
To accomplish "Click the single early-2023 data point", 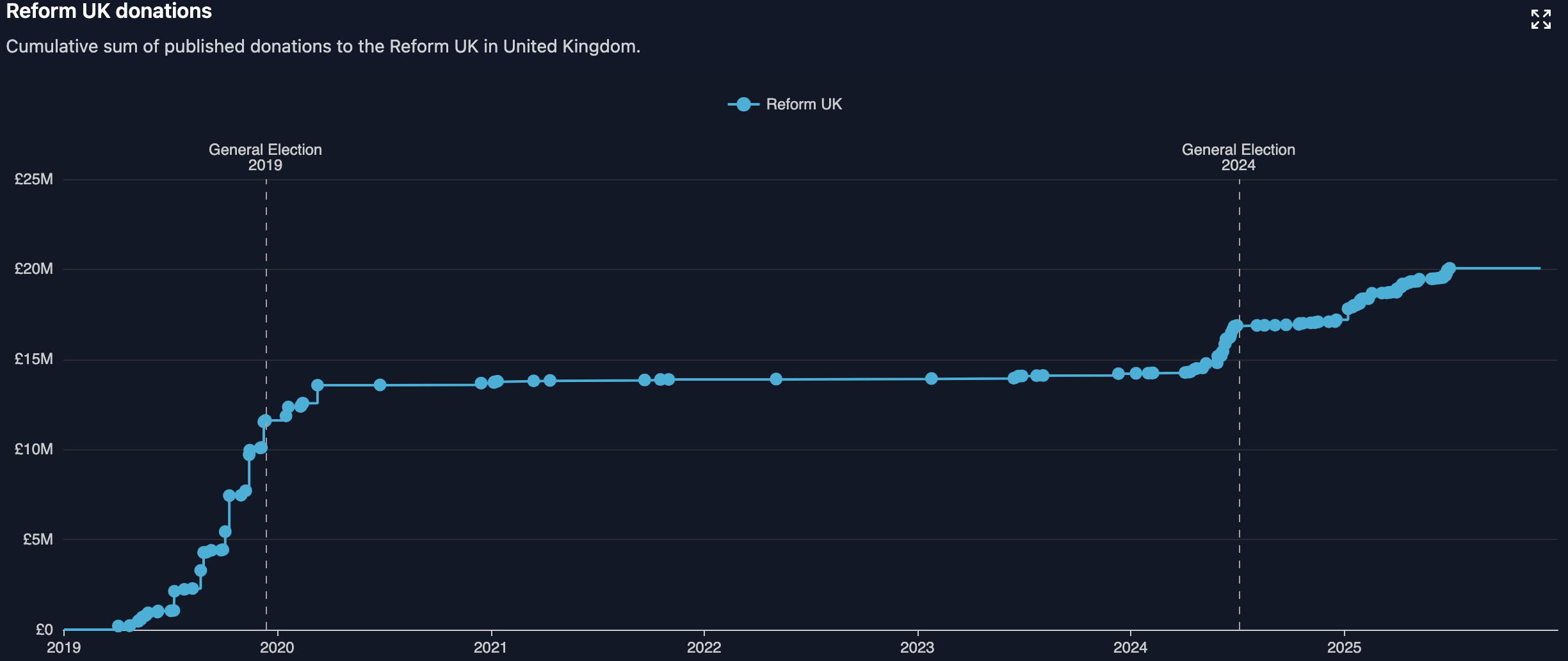I will (x=932, y=378).
